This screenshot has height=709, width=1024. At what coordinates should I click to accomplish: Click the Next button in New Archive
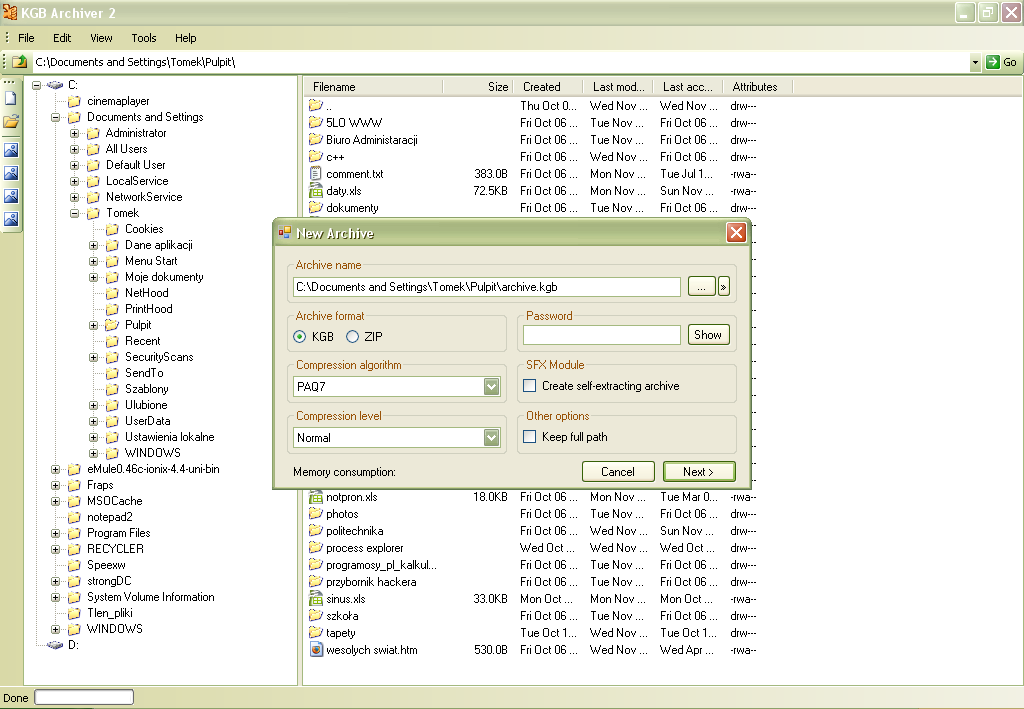[x=699, y=471]
